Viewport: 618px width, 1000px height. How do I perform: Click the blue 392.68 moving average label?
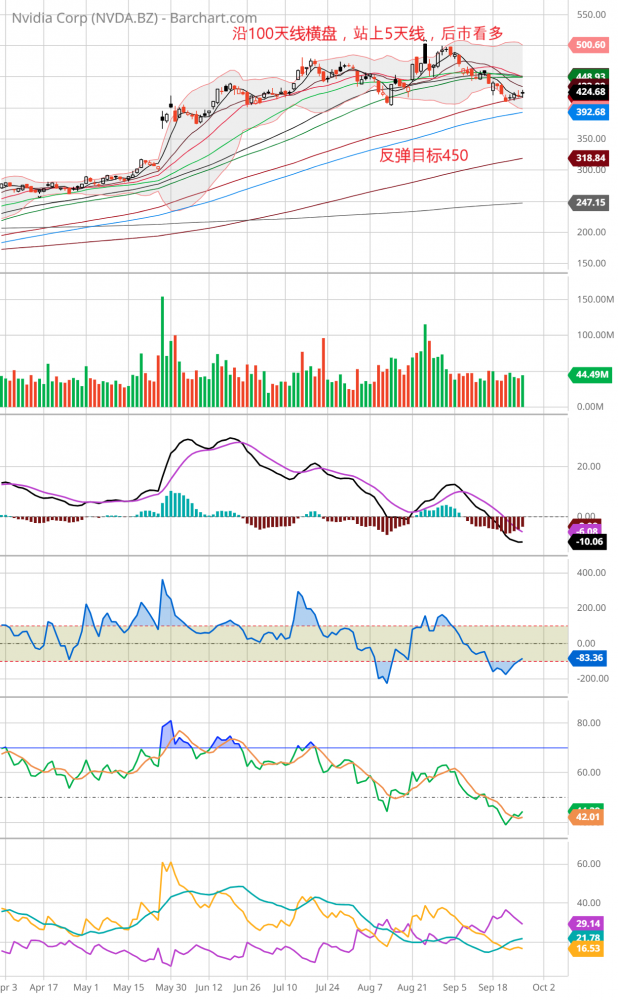tap(592, 112)
